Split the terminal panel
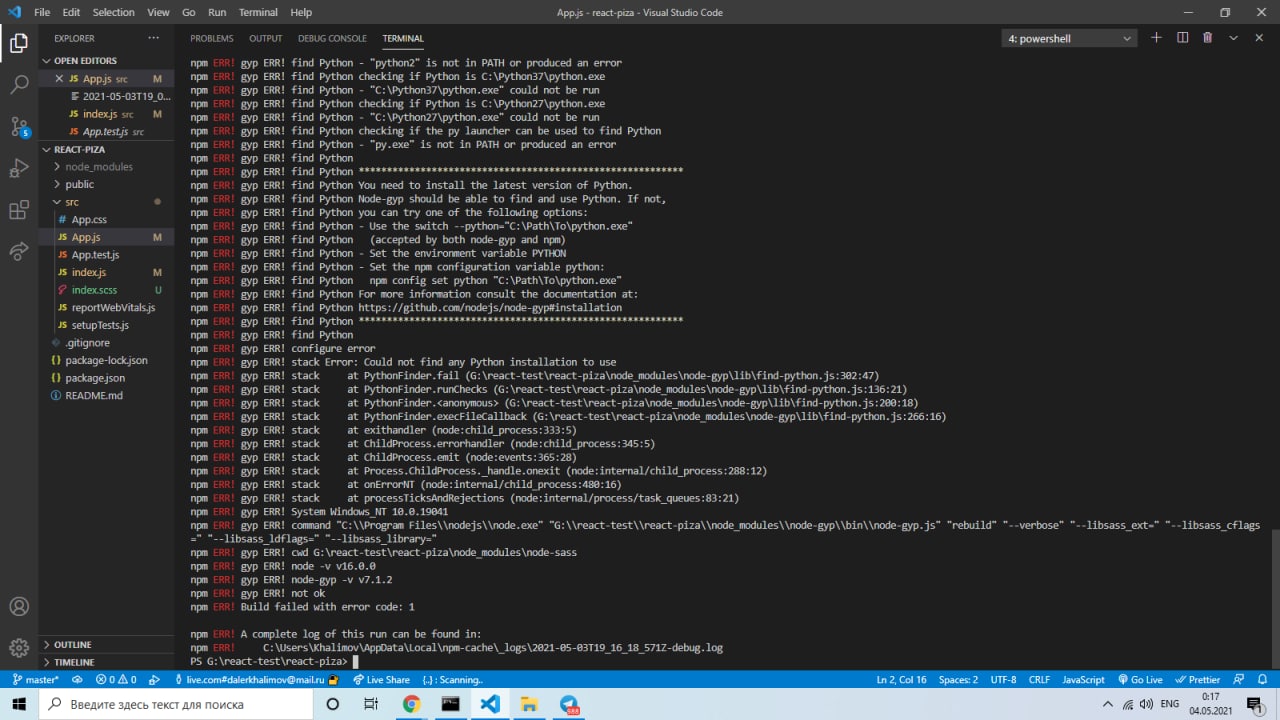Screen dimensions: 1280x720 click(x=1182, y=38)
